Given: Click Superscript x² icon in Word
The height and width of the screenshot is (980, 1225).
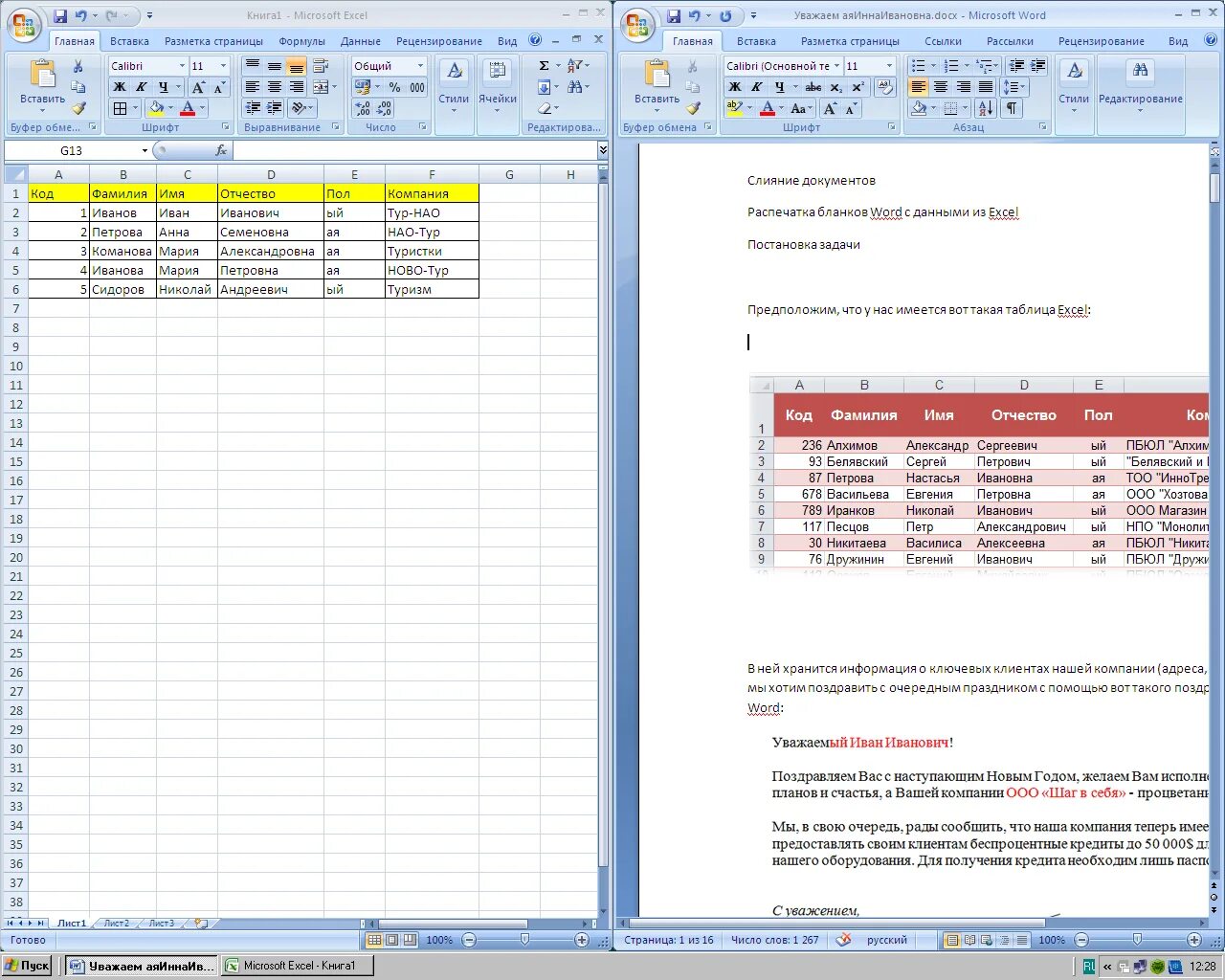Looking at the screenshot, I should [857, 87].
